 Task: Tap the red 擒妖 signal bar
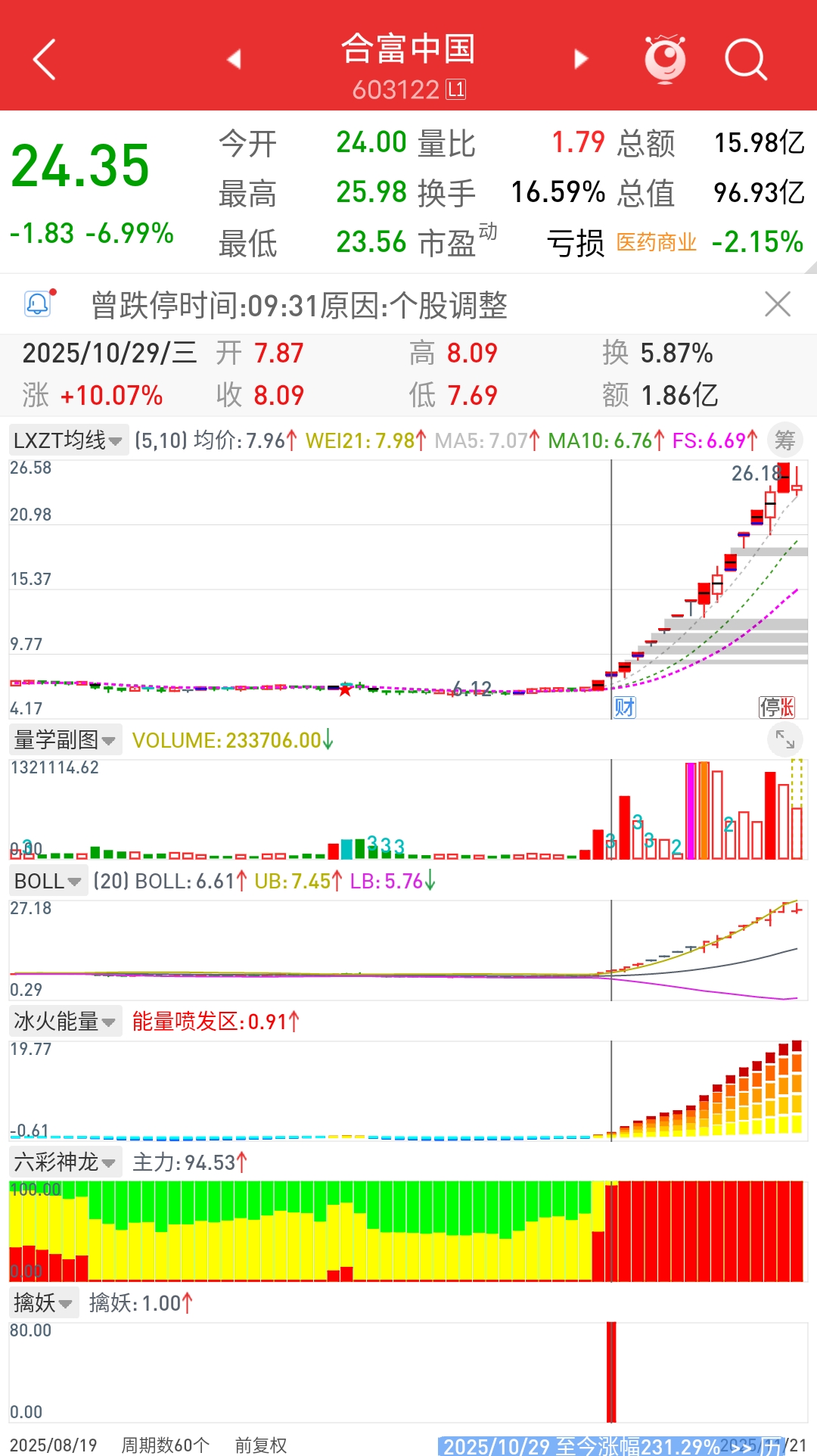611,1372
